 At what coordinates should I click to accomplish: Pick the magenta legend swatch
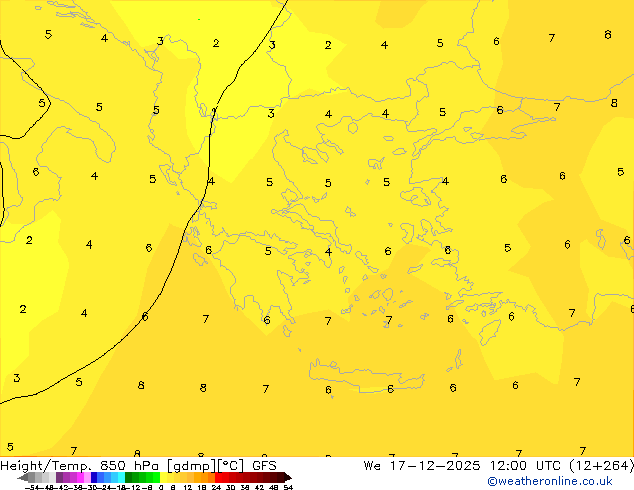pyautogui.click(x=80, y=477)
